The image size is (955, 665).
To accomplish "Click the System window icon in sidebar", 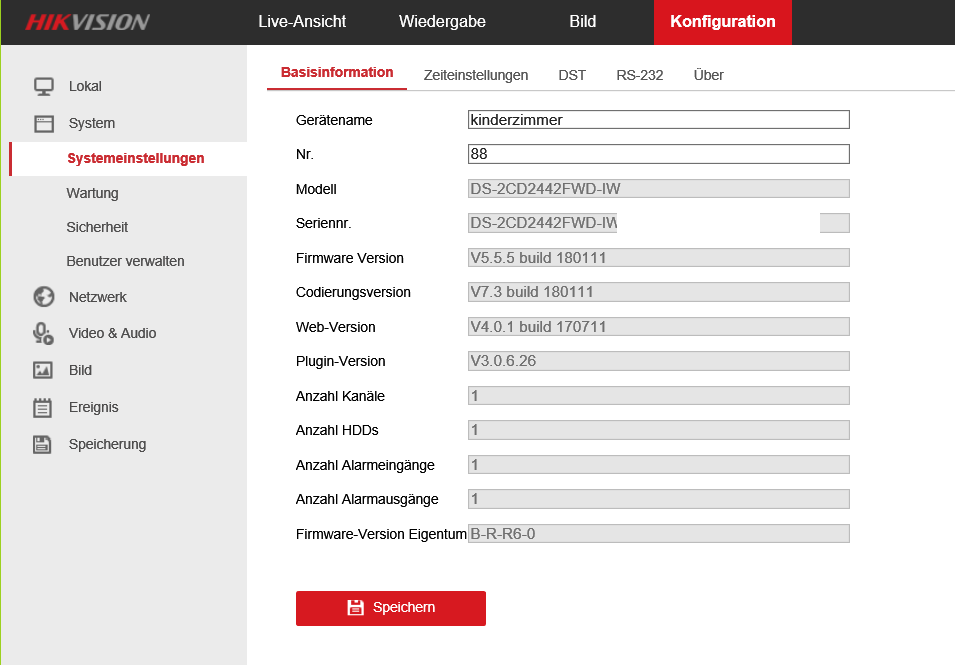I will 43,124.
